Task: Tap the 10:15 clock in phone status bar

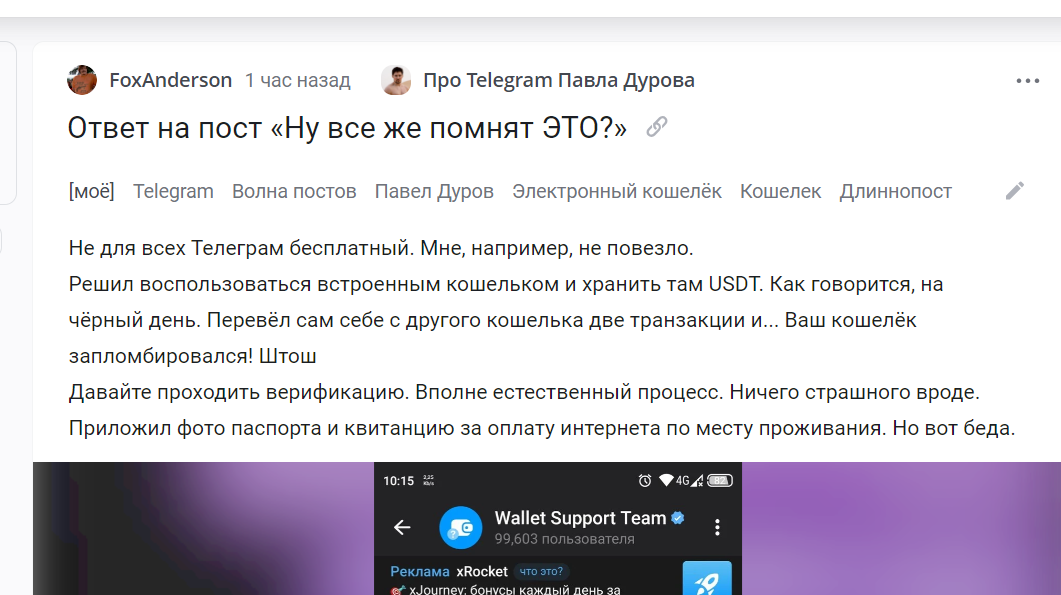Action: [399, 481]
